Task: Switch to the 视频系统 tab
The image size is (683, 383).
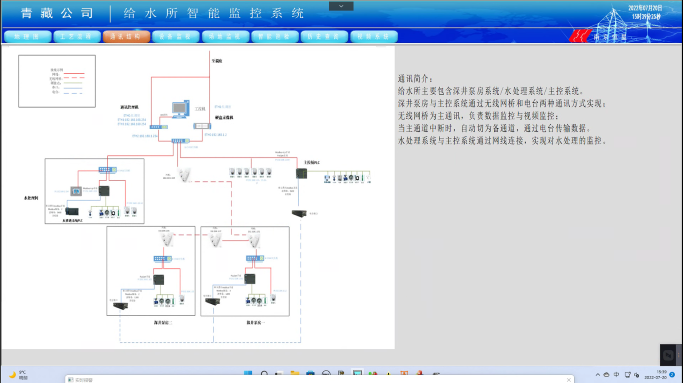Action: tap(374, 37)
